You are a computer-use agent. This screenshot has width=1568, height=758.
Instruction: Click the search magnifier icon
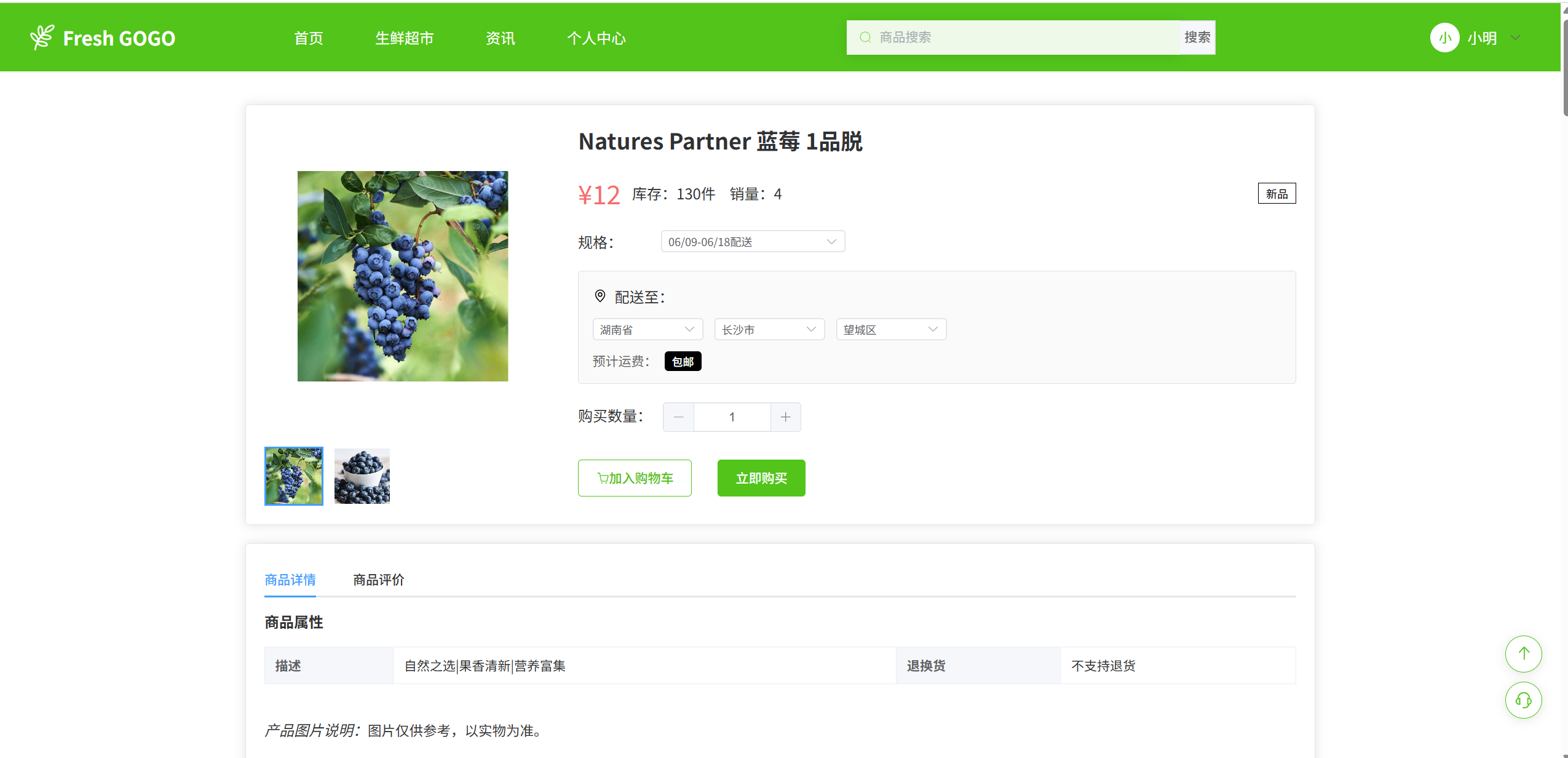(x=865, y=38)
